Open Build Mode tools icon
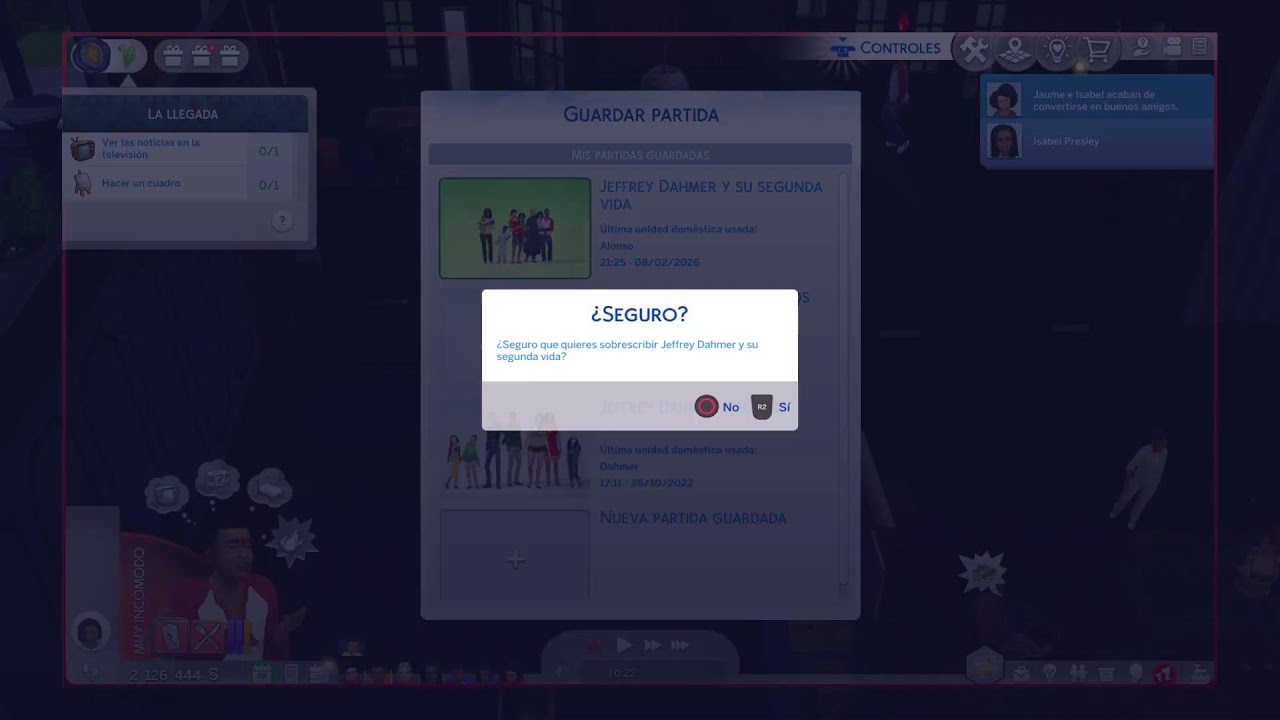 [x=973, y=49]
